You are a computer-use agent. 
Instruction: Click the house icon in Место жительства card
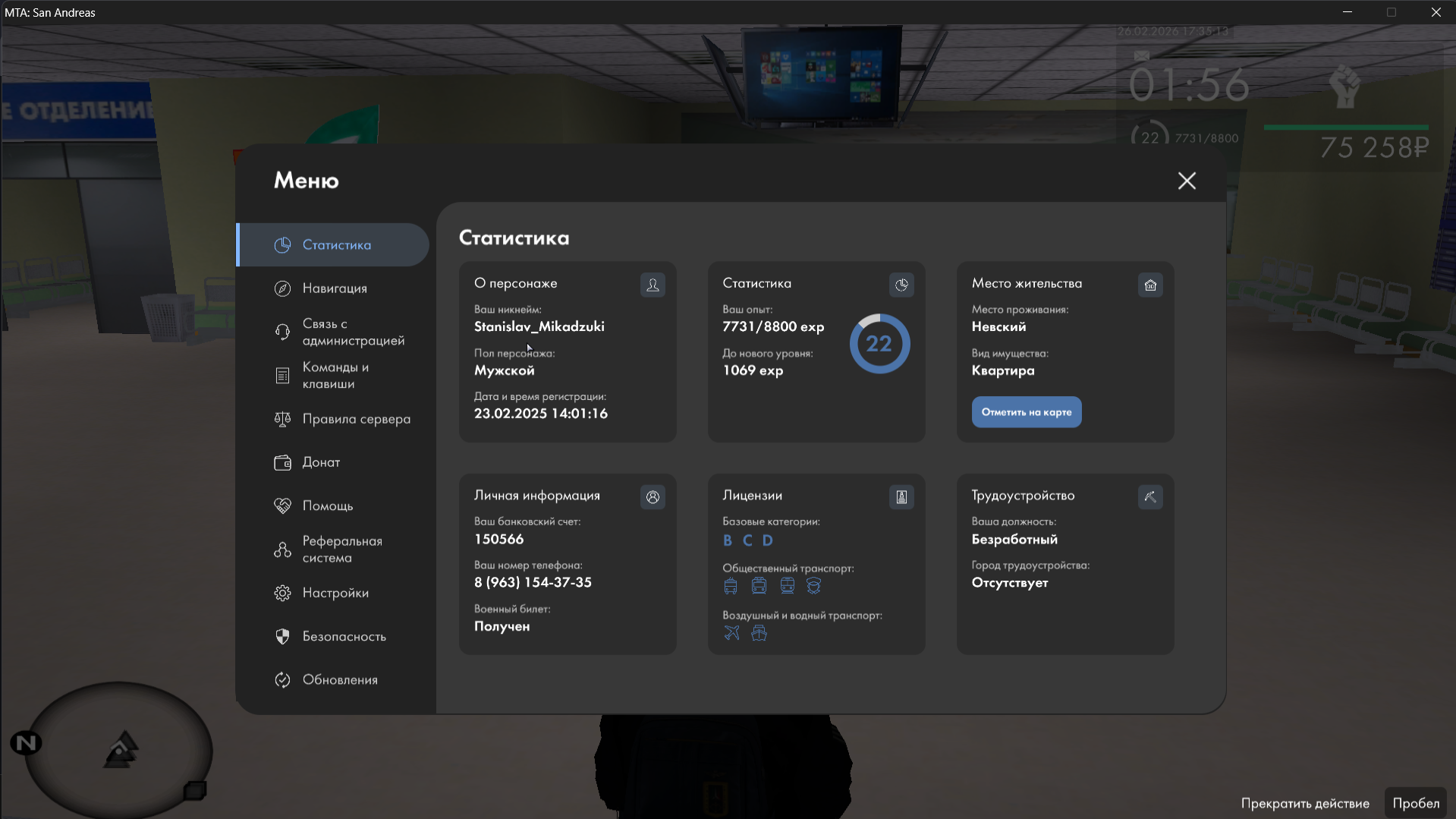click(1150, 285)
